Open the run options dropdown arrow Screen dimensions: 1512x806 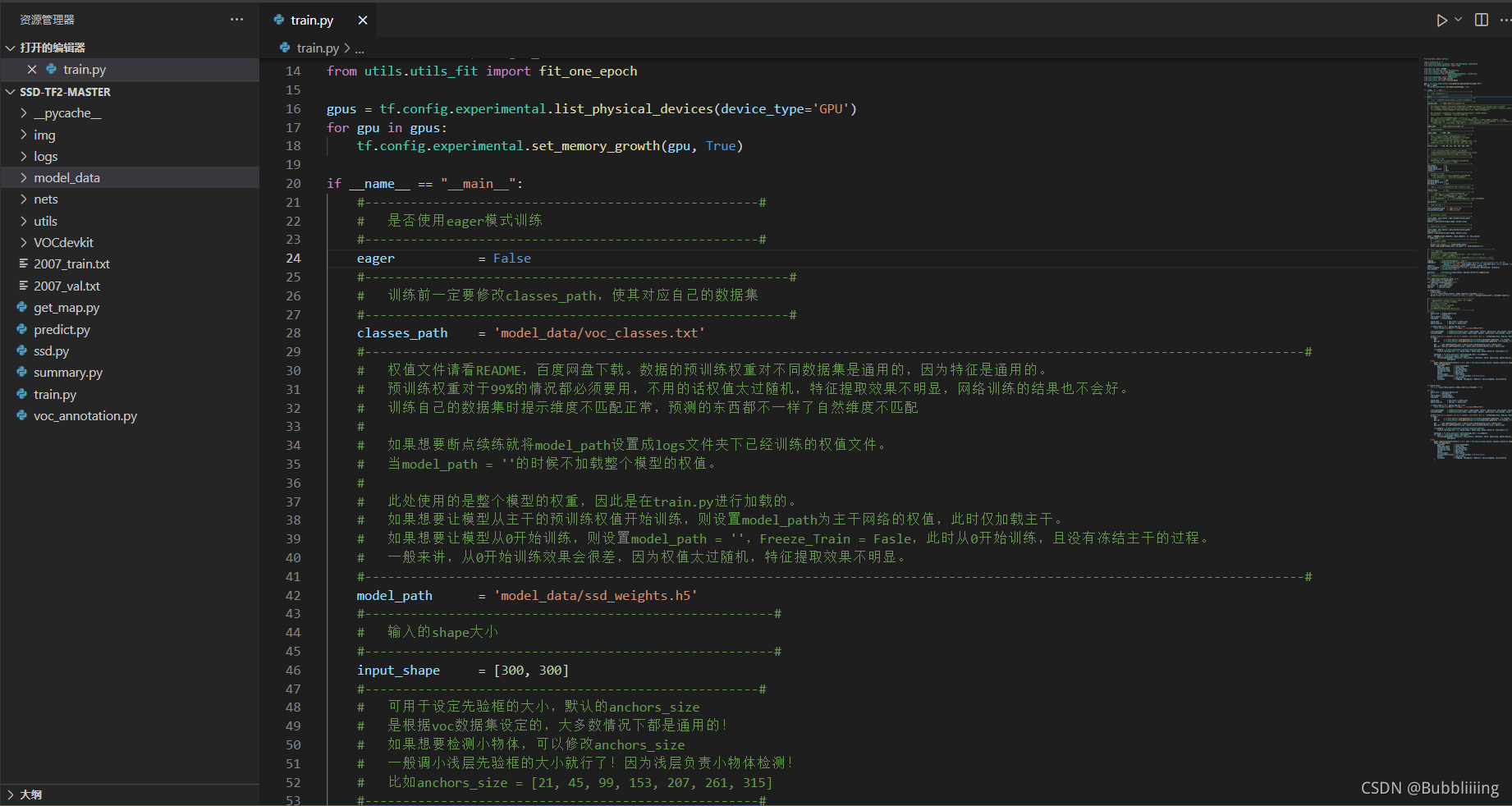click(x=1459, y=20)
